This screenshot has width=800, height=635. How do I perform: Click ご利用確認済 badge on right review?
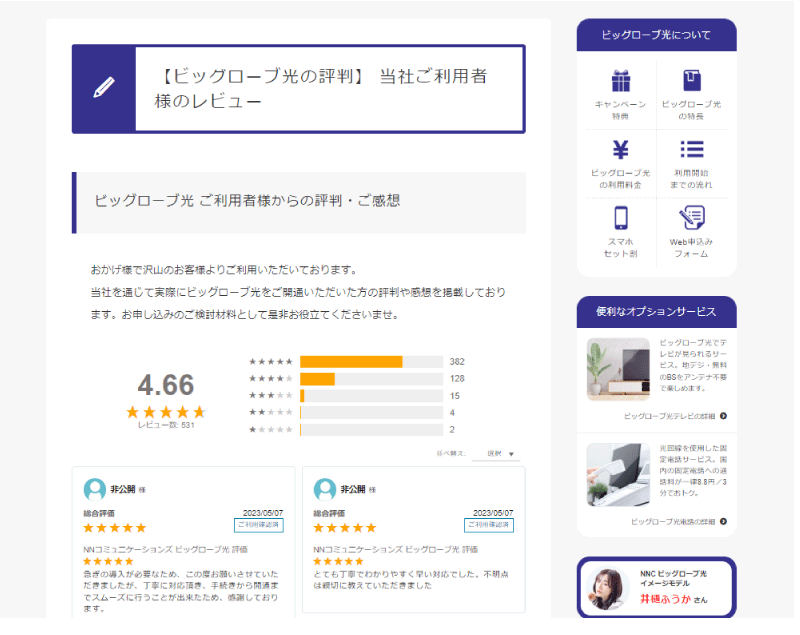pyautogui.click(x=489, y=525)
